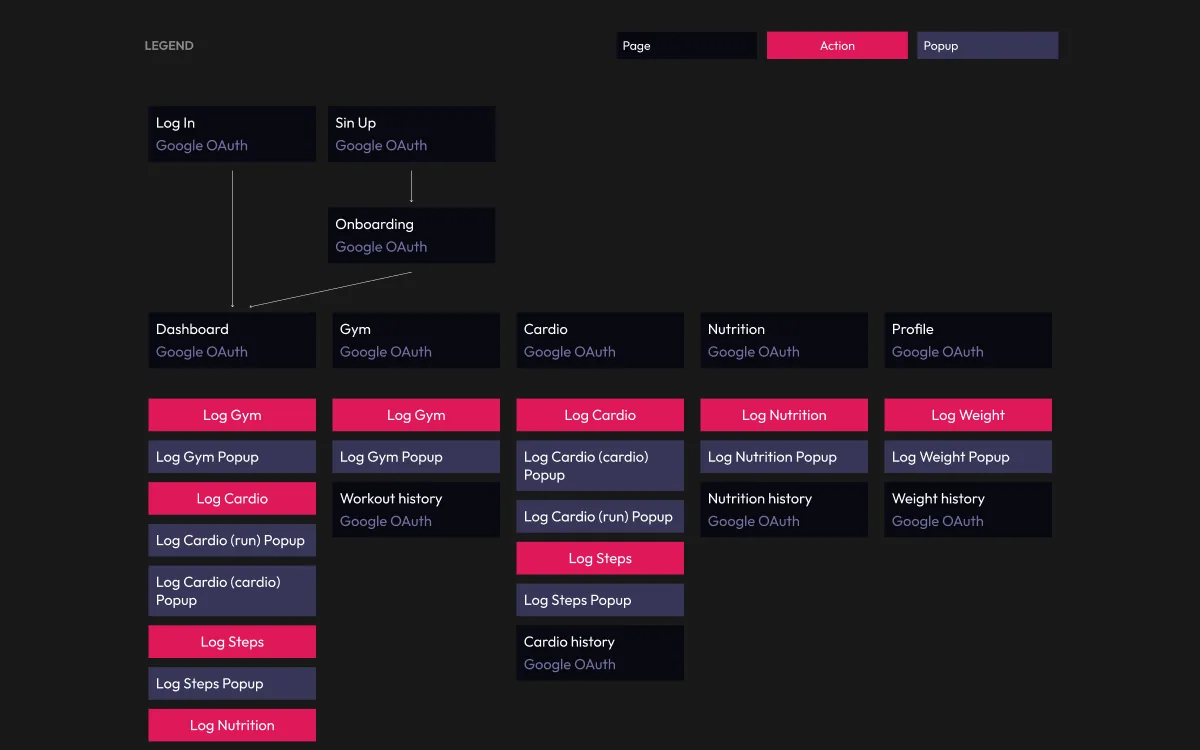Viewport: 1200px width, 750px height.
Task: Select the Log In page card
Action: click(232, 134)
